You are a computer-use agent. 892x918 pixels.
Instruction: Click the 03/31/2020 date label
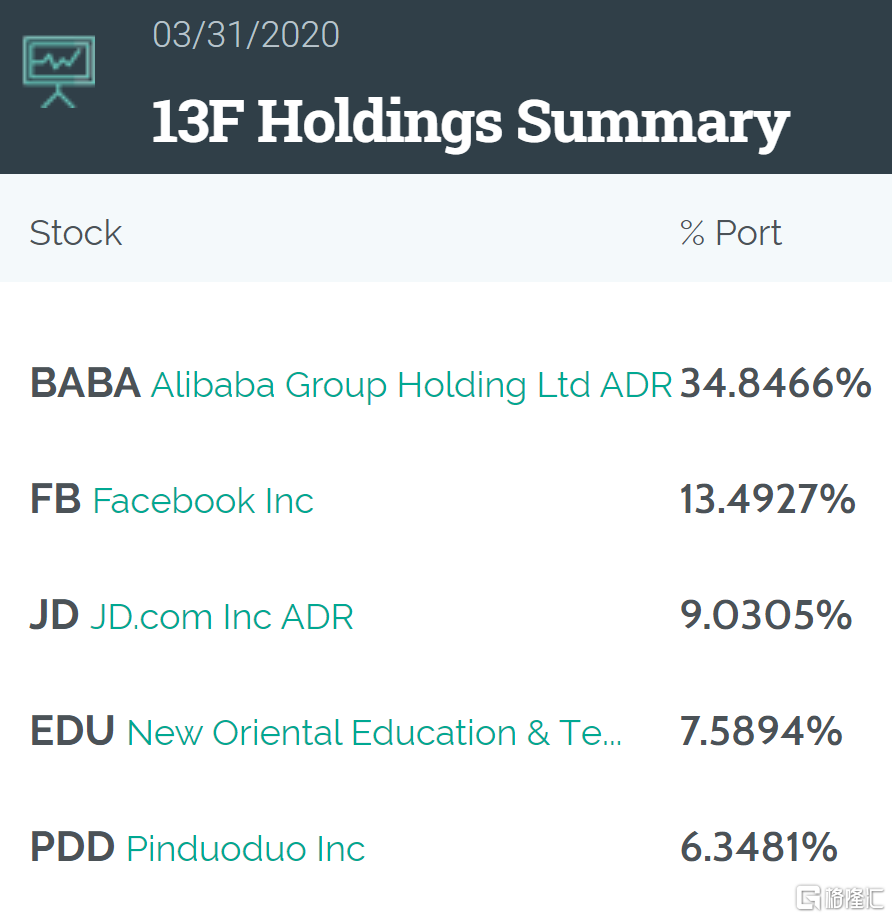pyautogui.click(x=246, y=36)
